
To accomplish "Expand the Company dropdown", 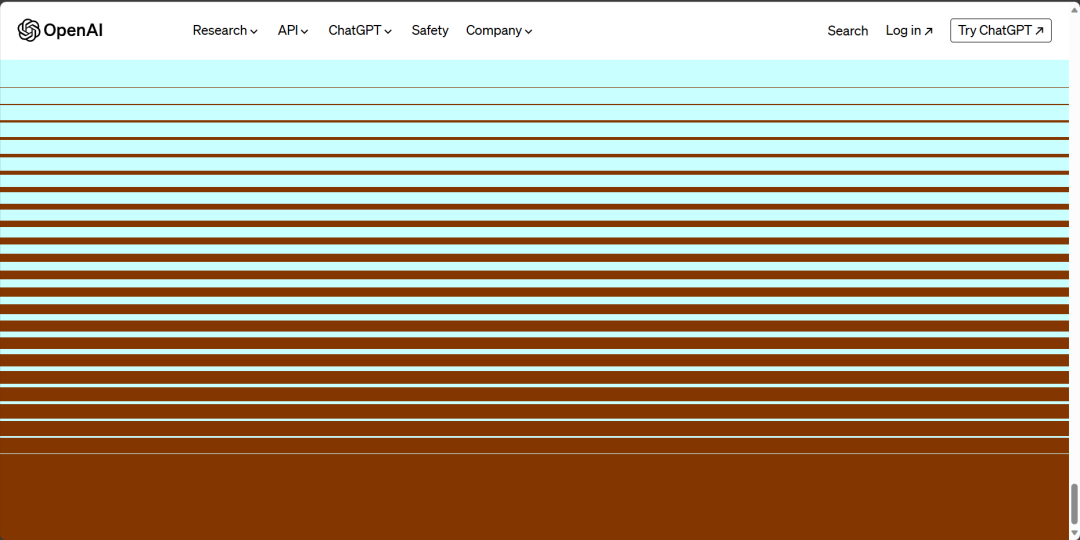I will 494,30.
